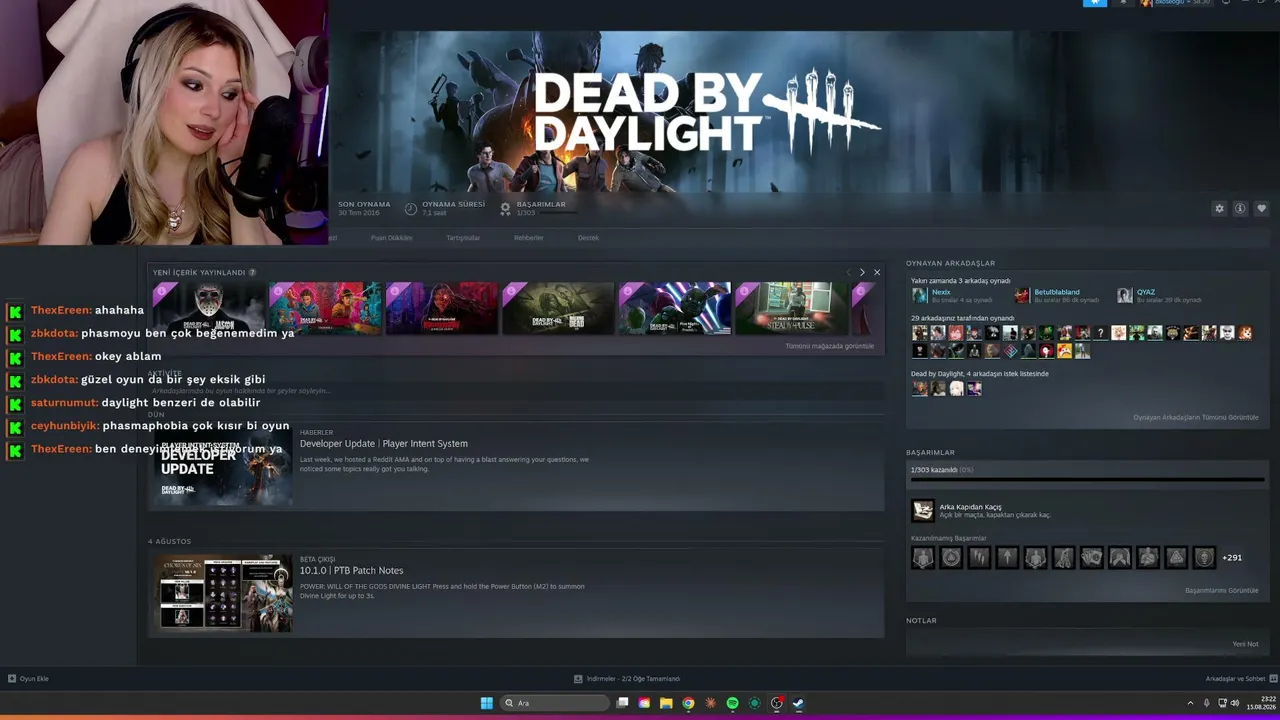The image size is (1280, 720).
Task: Open Google Chrome from taskbar
Action: 688,703
